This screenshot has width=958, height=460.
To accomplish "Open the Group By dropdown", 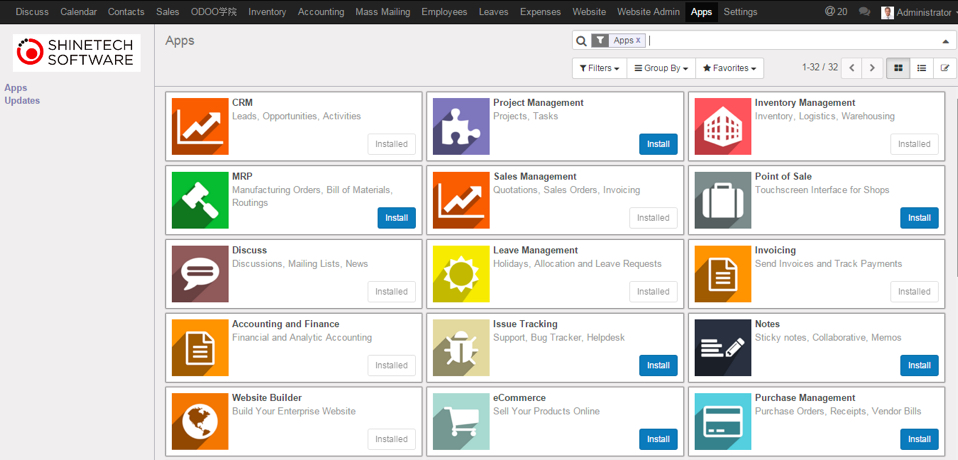I will (662, 68).
